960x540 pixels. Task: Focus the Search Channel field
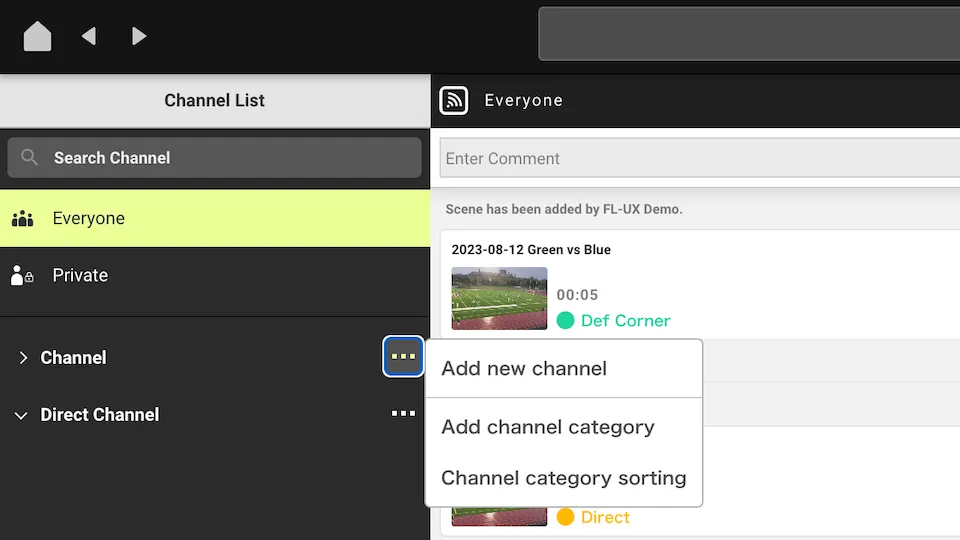tap(214, 157)
